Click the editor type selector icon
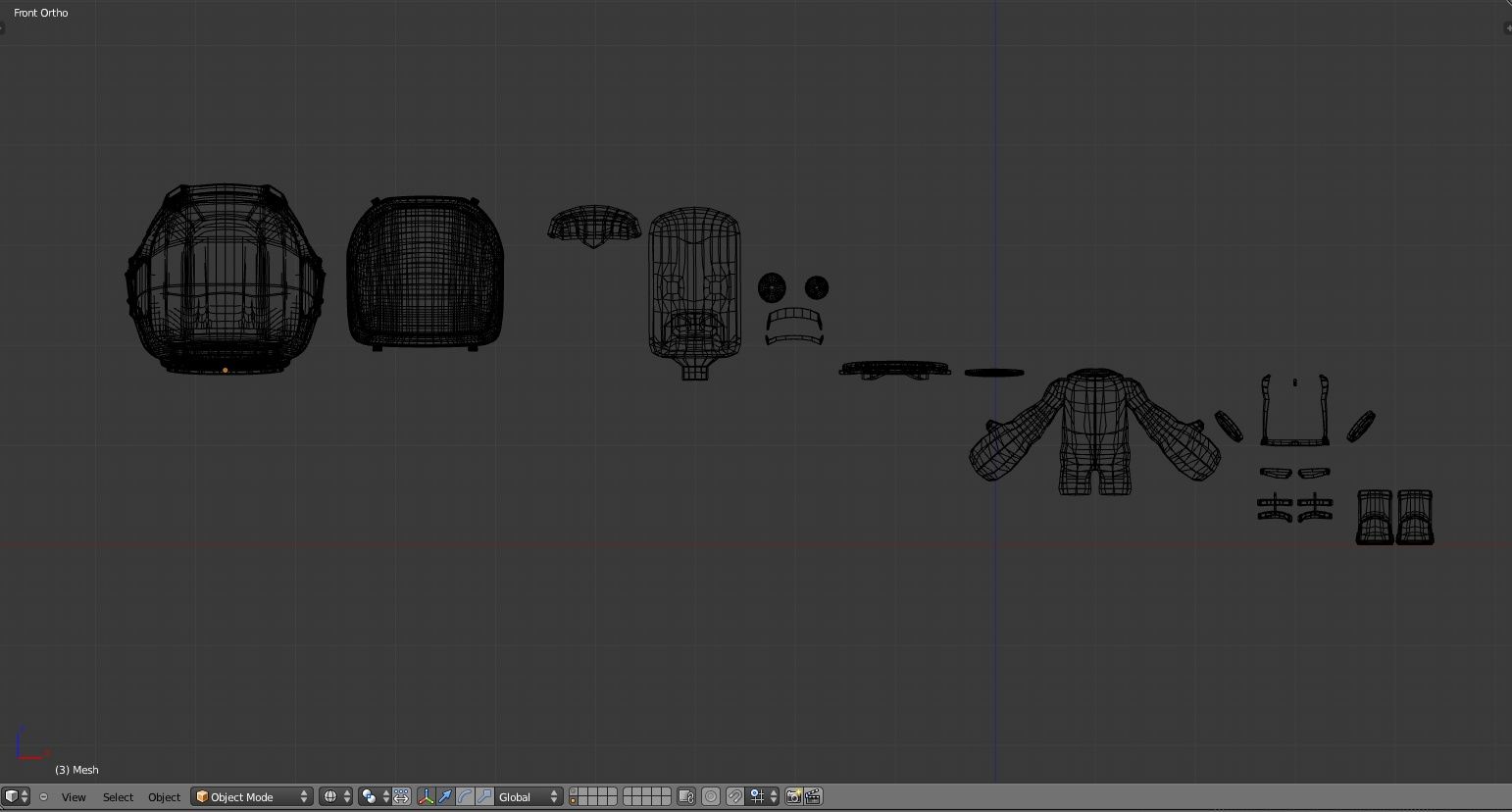The height and width of the screenshot is (812, 1512). (12, 796)
